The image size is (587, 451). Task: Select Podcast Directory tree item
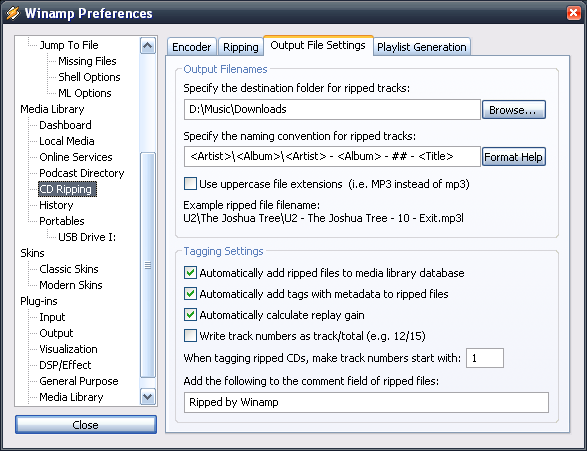82,173
